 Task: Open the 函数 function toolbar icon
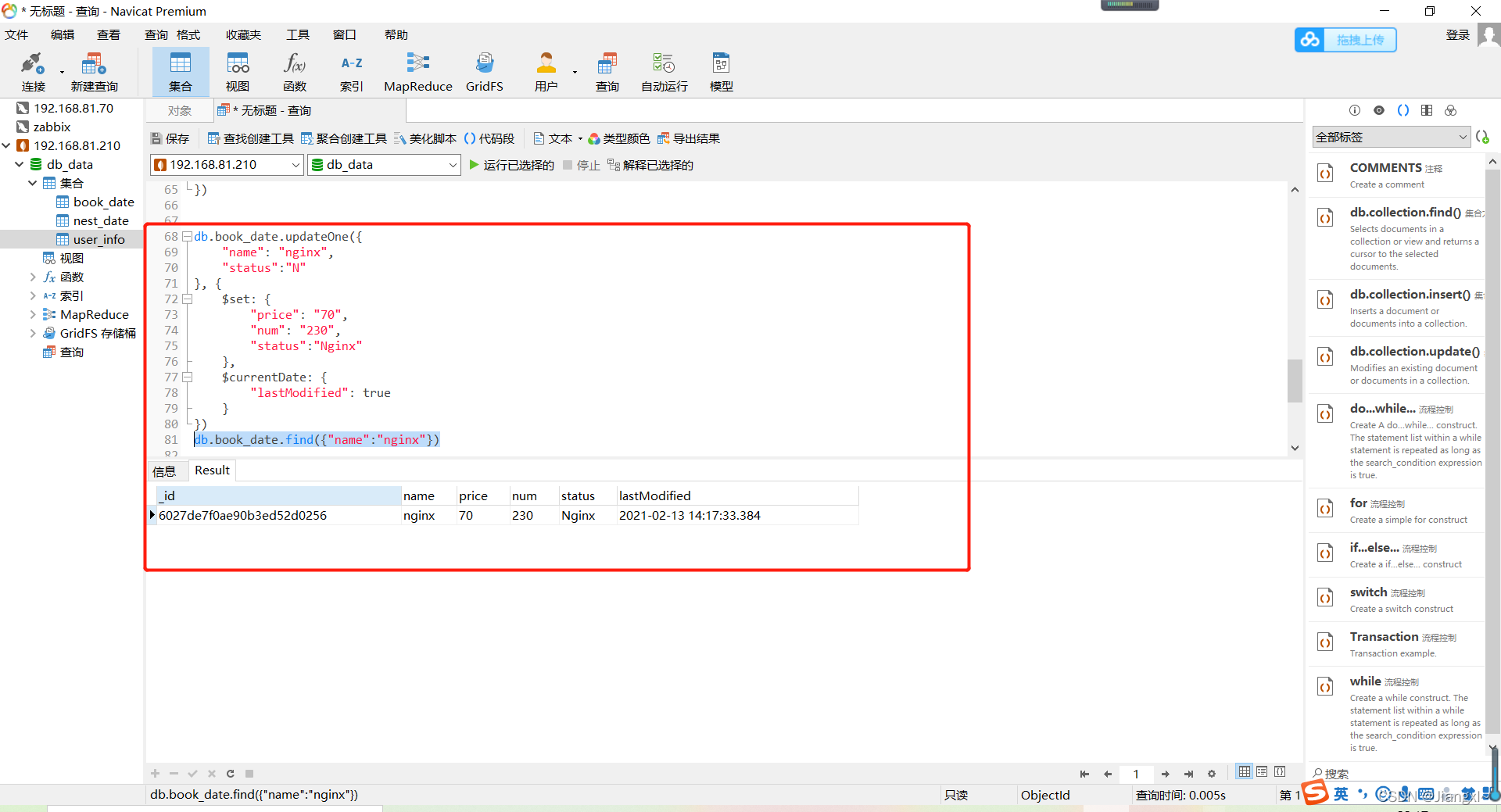point(295,72)
